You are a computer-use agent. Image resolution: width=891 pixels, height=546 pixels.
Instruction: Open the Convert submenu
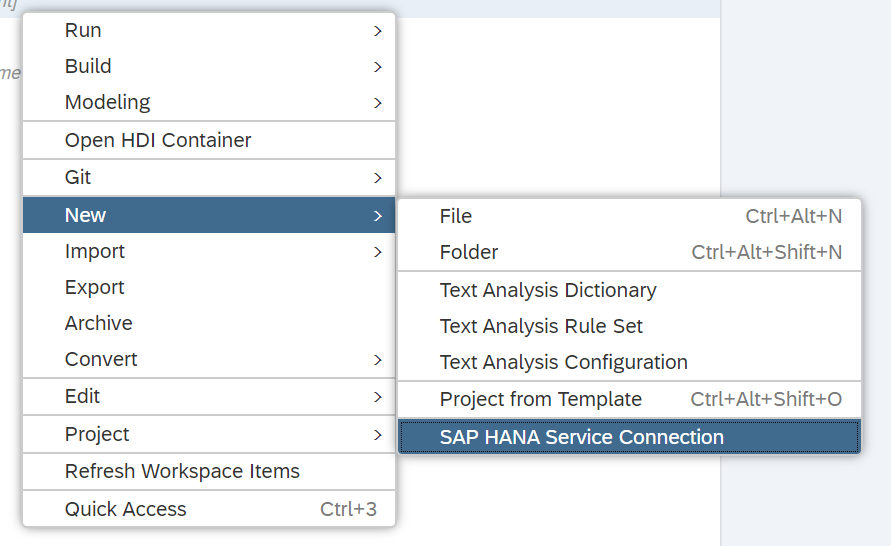click(x=209, y=360)
